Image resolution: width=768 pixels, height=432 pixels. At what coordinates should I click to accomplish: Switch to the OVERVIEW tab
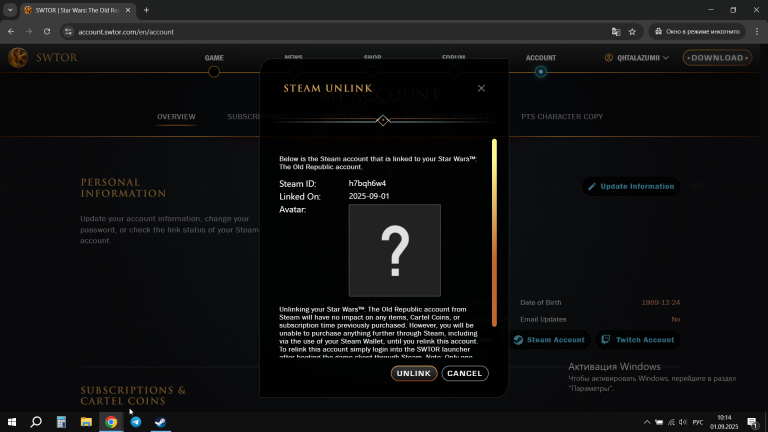point(176,117)
